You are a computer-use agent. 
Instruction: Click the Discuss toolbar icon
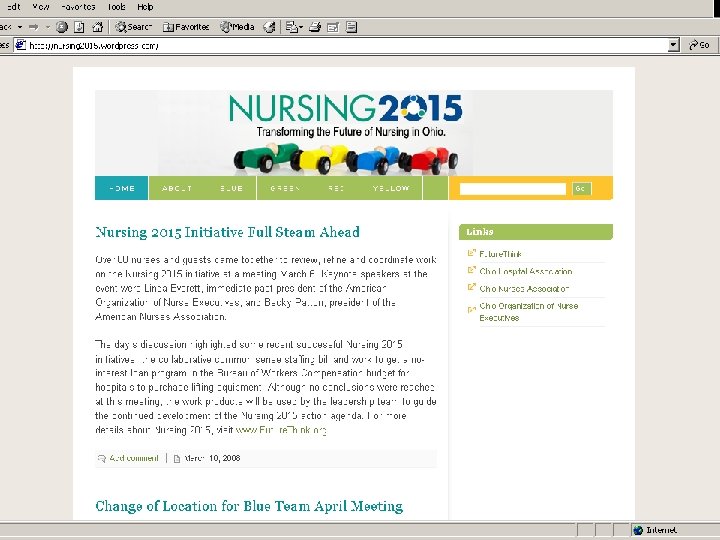(x=351, y=27)
